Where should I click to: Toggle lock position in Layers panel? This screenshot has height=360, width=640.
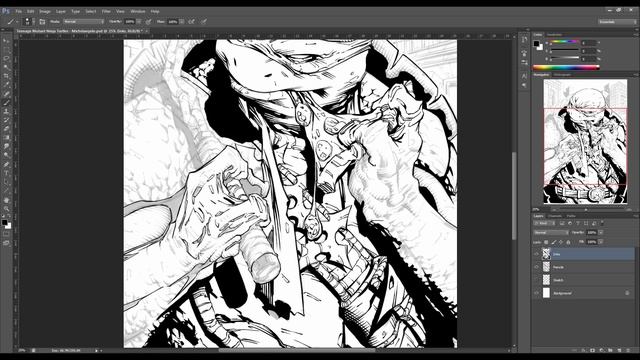pos(561,242)
